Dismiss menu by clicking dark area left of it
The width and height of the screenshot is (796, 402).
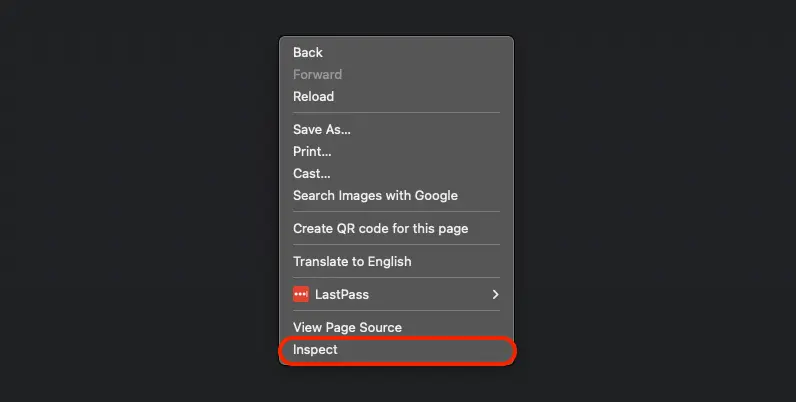coord(140,200)
